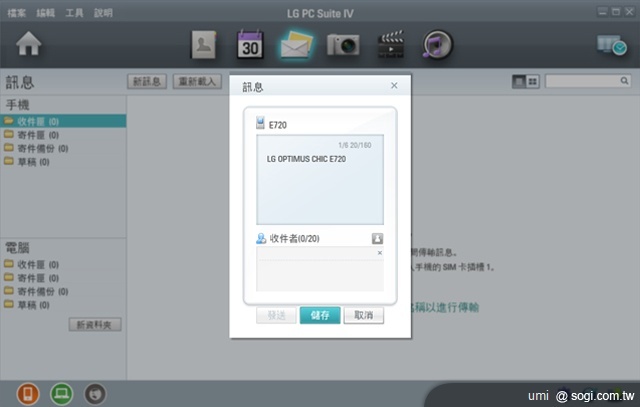Image resolution: width=640 pixels, height=407 pixels.
Task: Select the Messages envelope icon
Action: [x=296, y=44]
